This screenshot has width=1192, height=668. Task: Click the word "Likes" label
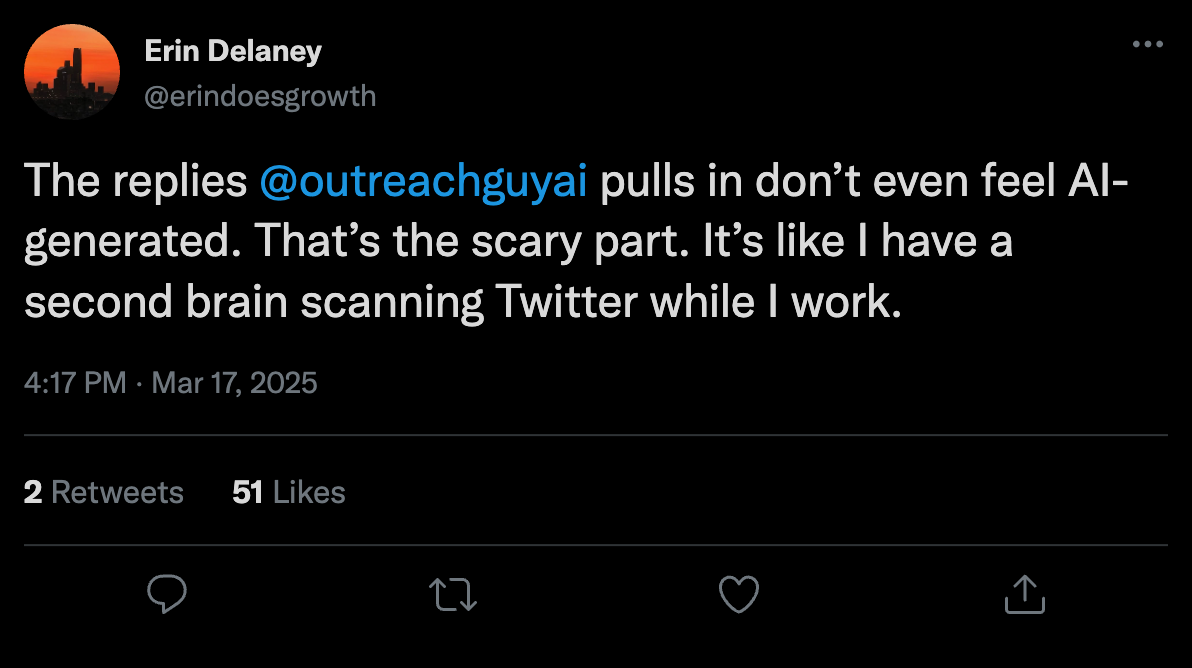309,492
